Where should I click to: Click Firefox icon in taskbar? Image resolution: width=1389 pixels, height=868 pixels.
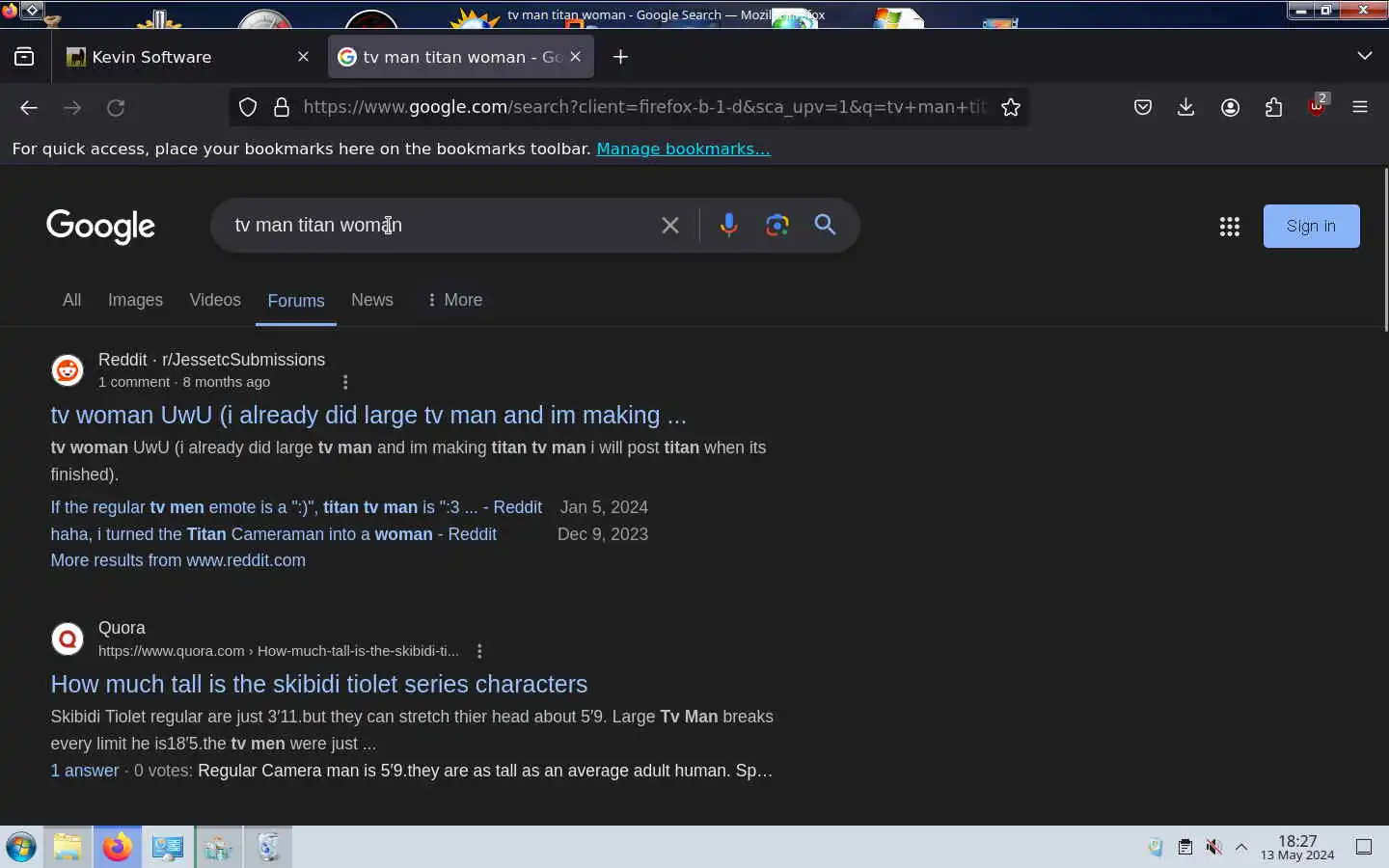(x=118, y=848)
